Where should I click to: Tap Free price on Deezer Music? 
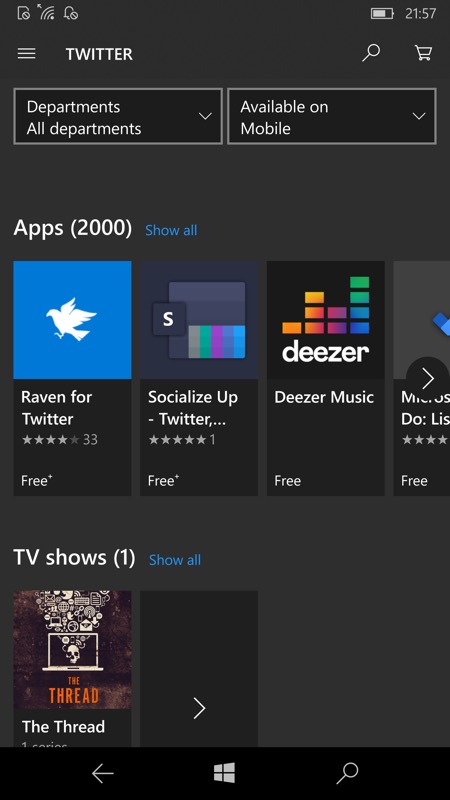(287, 481)
